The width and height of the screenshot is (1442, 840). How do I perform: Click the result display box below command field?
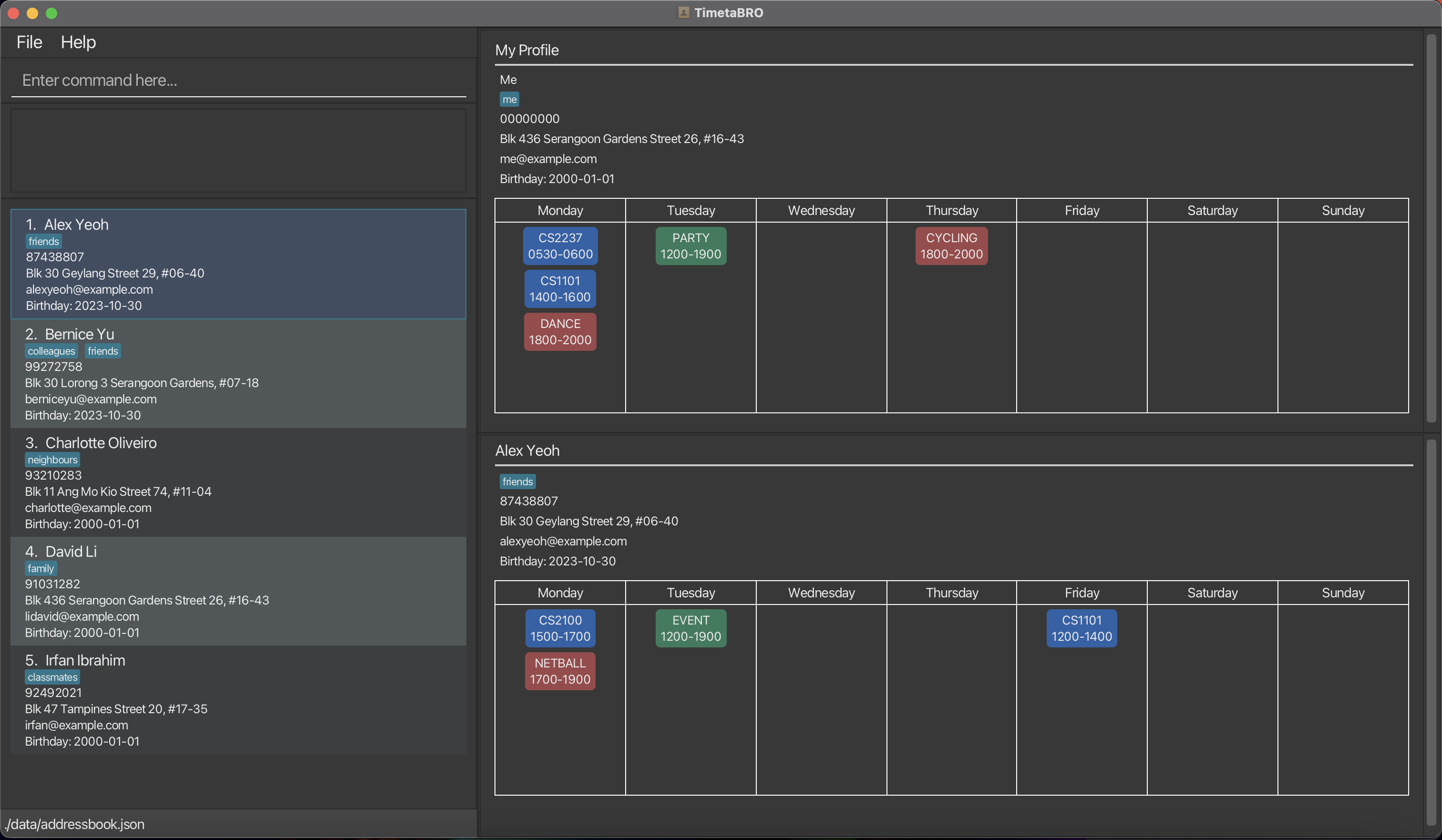tap(238, 151)
